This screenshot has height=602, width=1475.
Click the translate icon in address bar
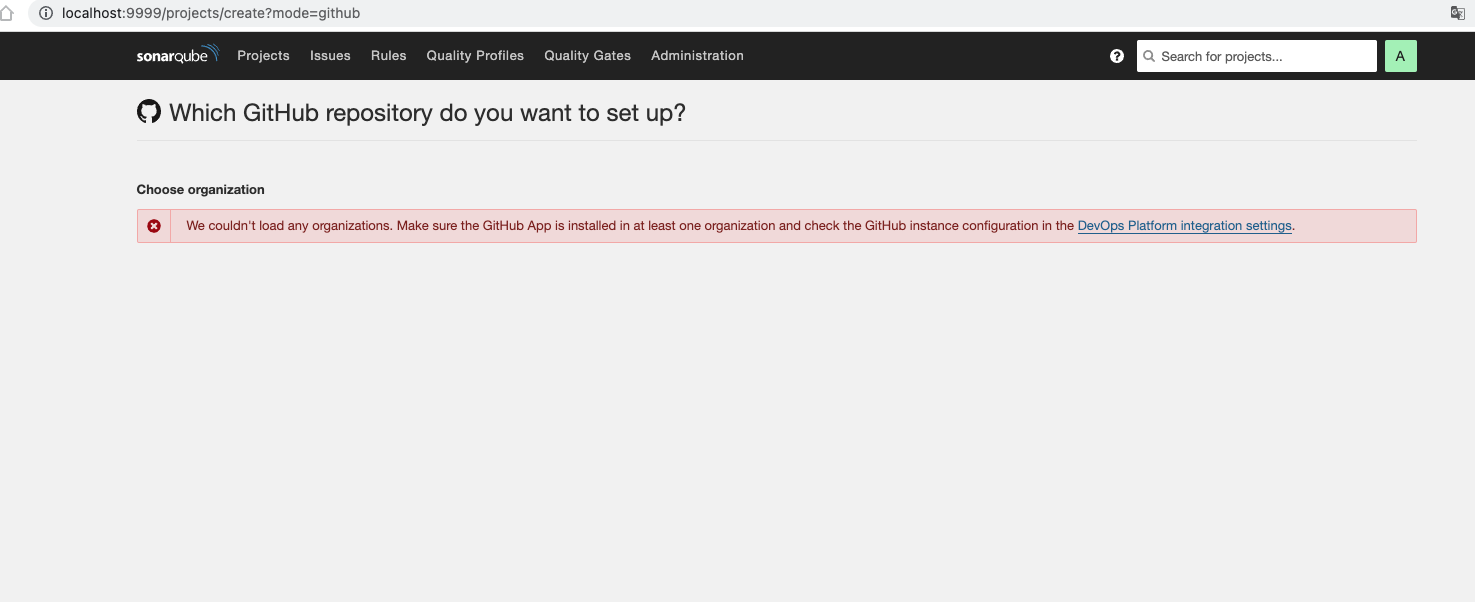click(1458, 13)
